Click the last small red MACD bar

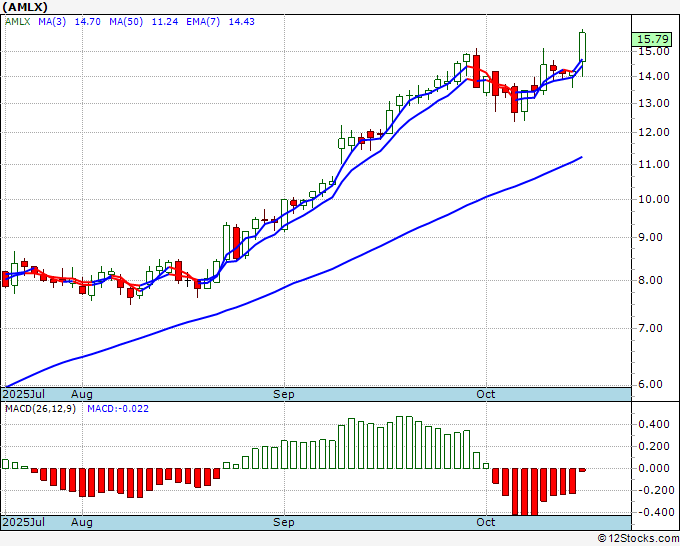pyautogui.click(x=582, y=470)
